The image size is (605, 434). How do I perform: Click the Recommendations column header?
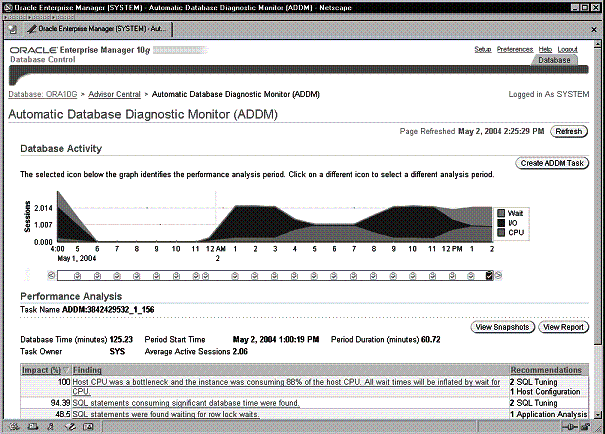pyautogui.click(x=546, y=370)
